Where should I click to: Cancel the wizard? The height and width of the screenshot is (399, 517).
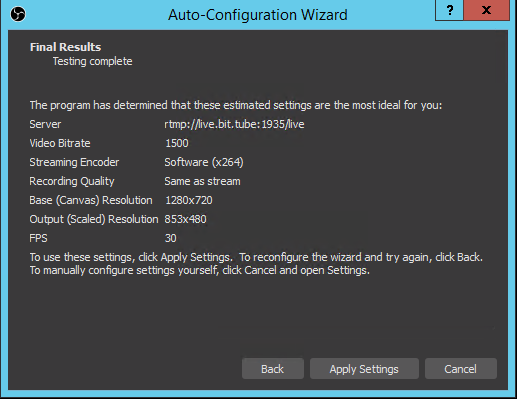[x=460, y=369]
